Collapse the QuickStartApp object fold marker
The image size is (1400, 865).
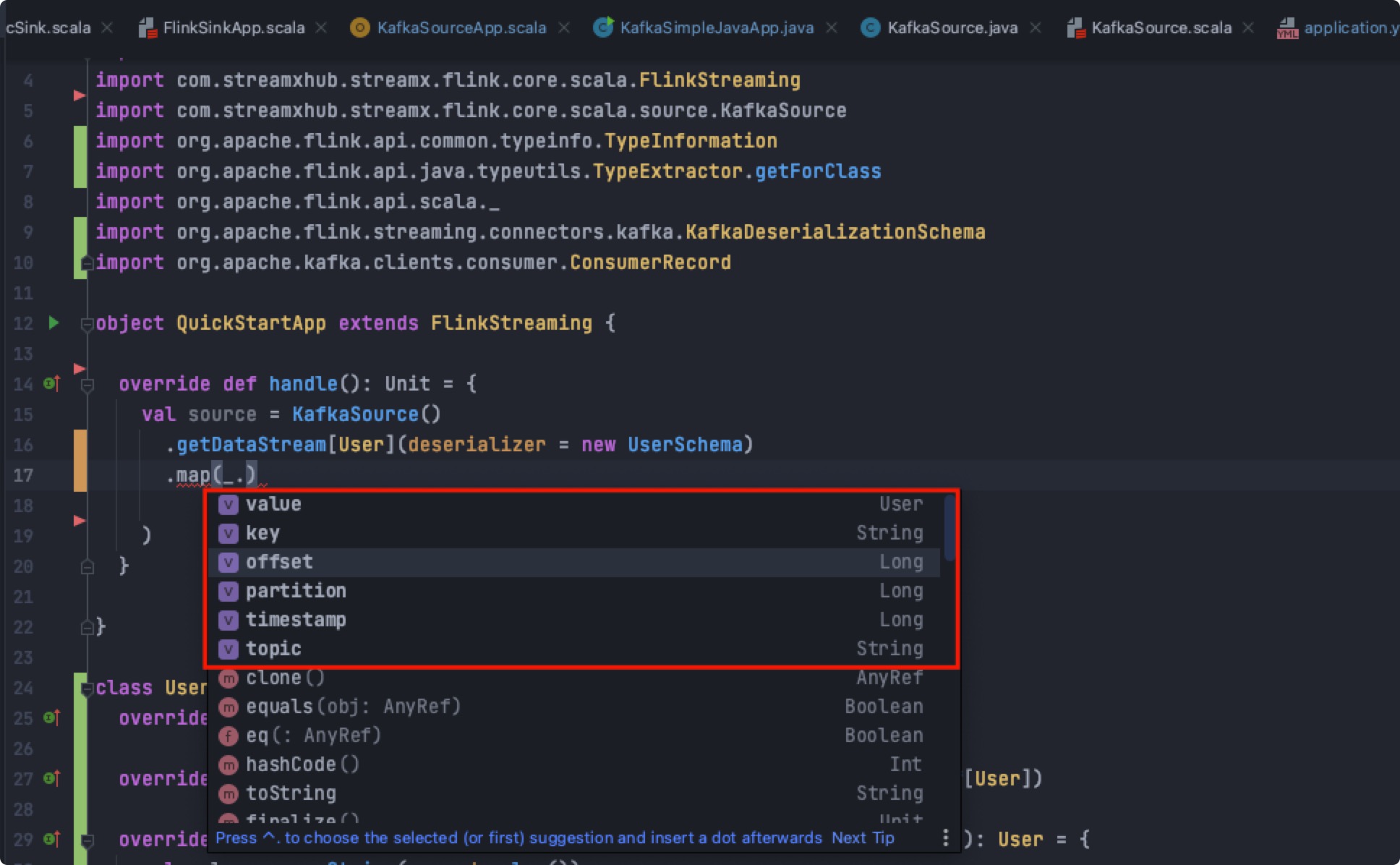tap(87, 323)
